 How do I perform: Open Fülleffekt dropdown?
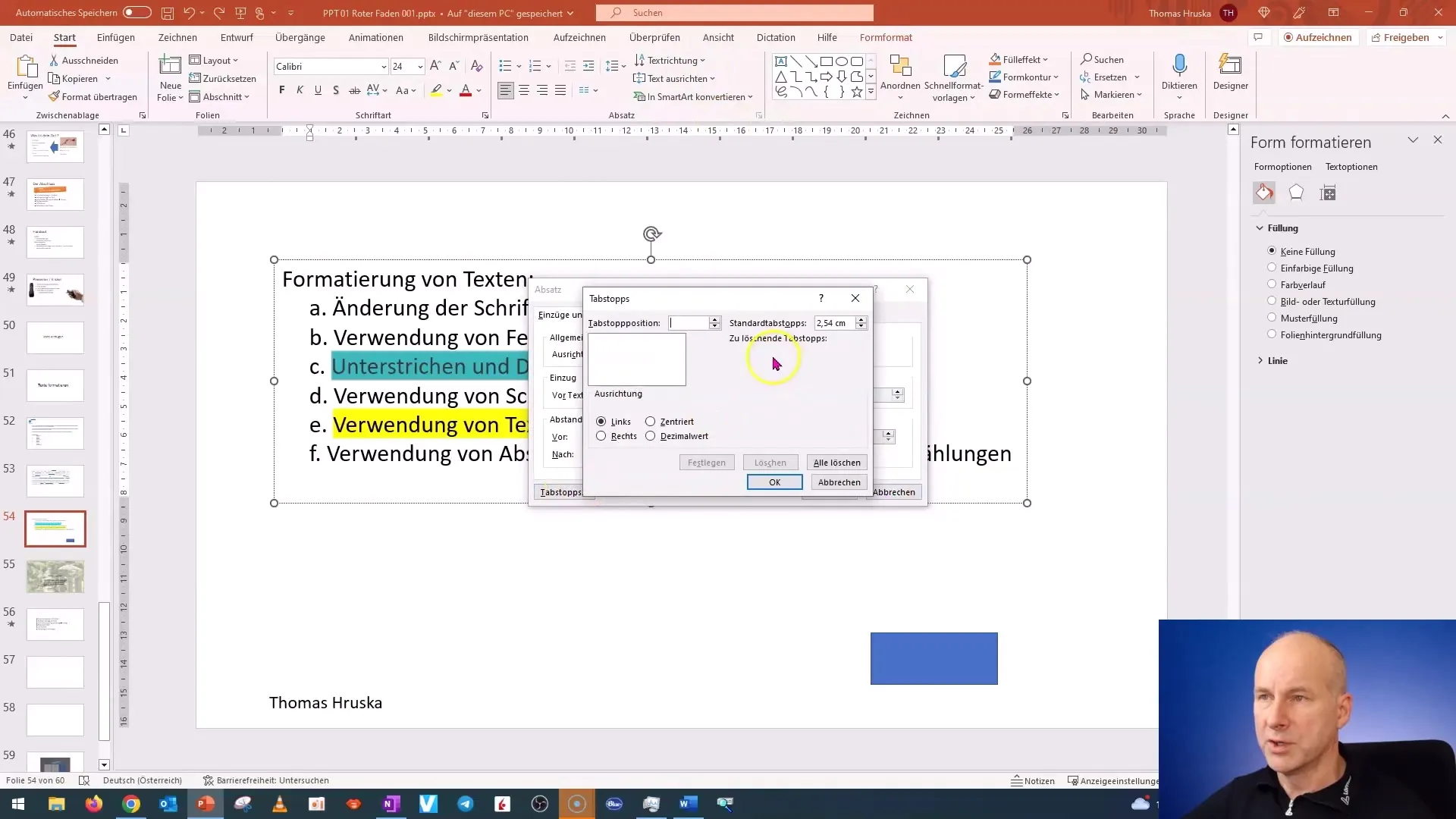pyautogui.click(x=1019, y=59)
